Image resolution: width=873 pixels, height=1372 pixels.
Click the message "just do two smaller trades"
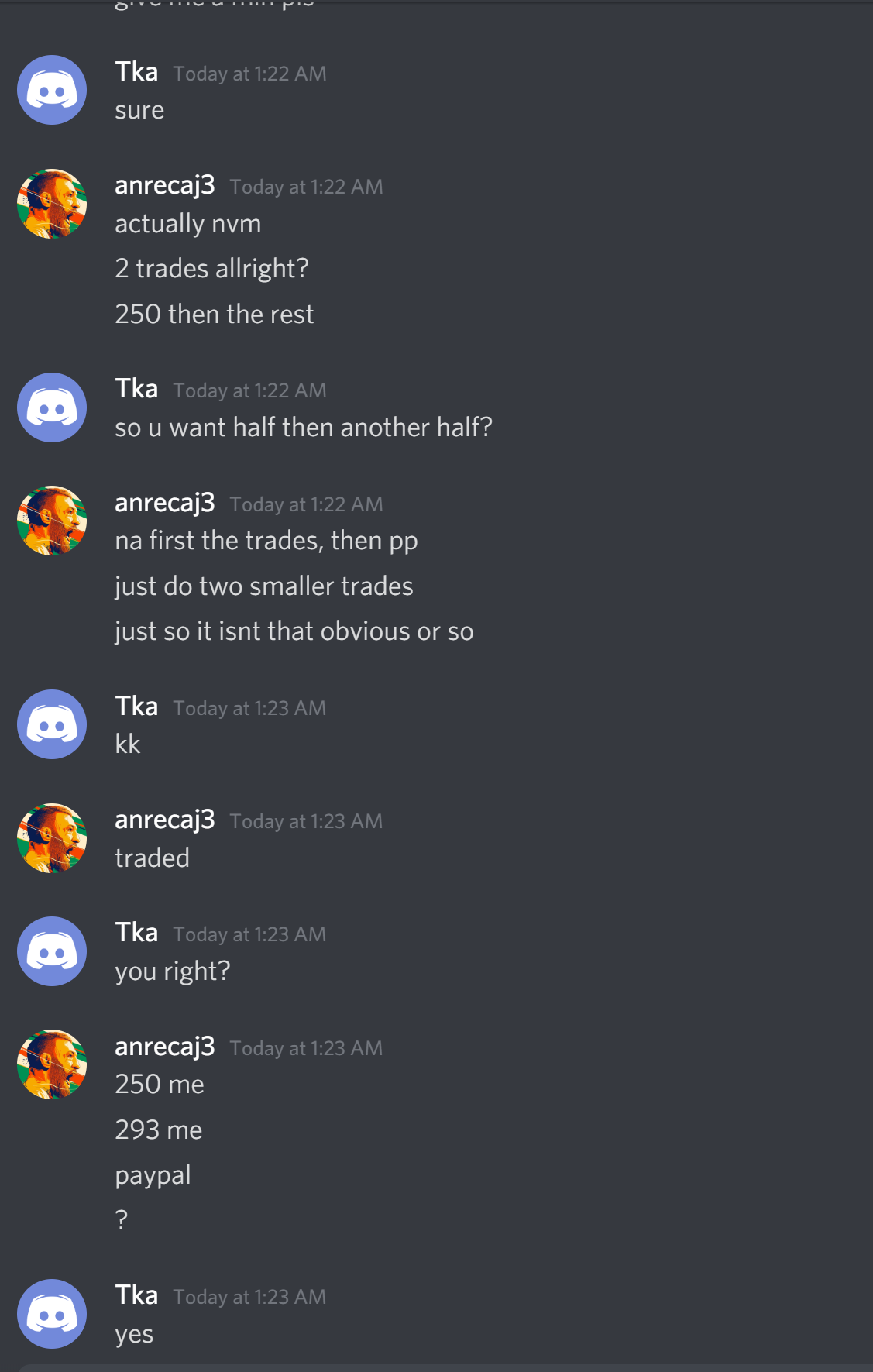pyautogui.click(x=263, y=586)
